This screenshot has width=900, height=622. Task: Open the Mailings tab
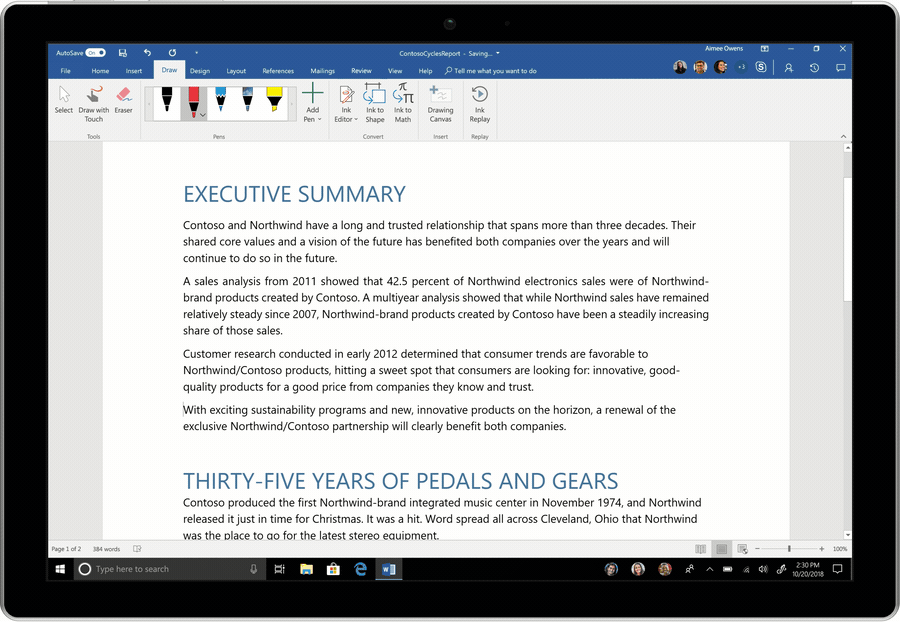322,71
